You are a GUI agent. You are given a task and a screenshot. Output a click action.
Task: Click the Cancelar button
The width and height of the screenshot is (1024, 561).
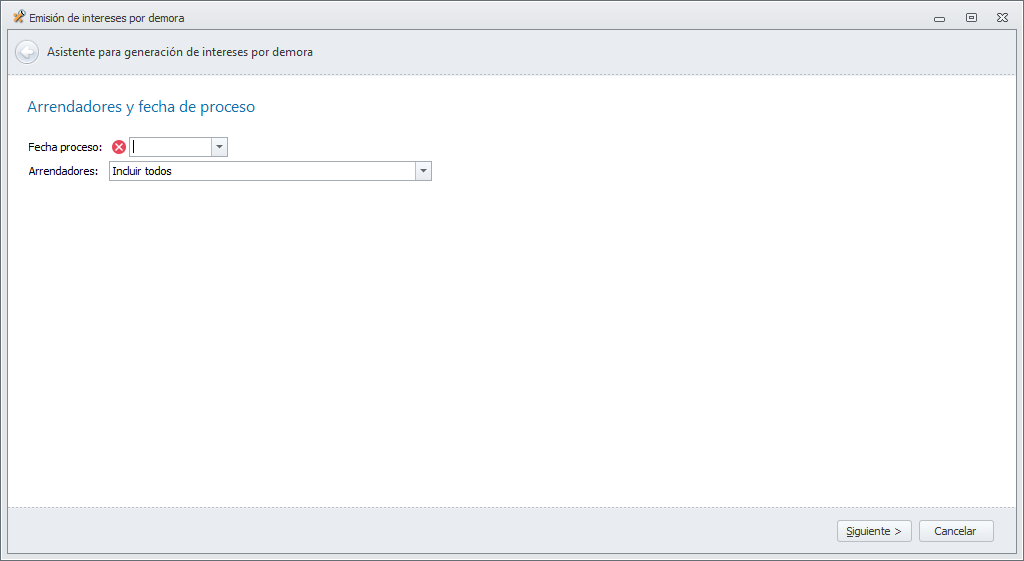[955, 531]
